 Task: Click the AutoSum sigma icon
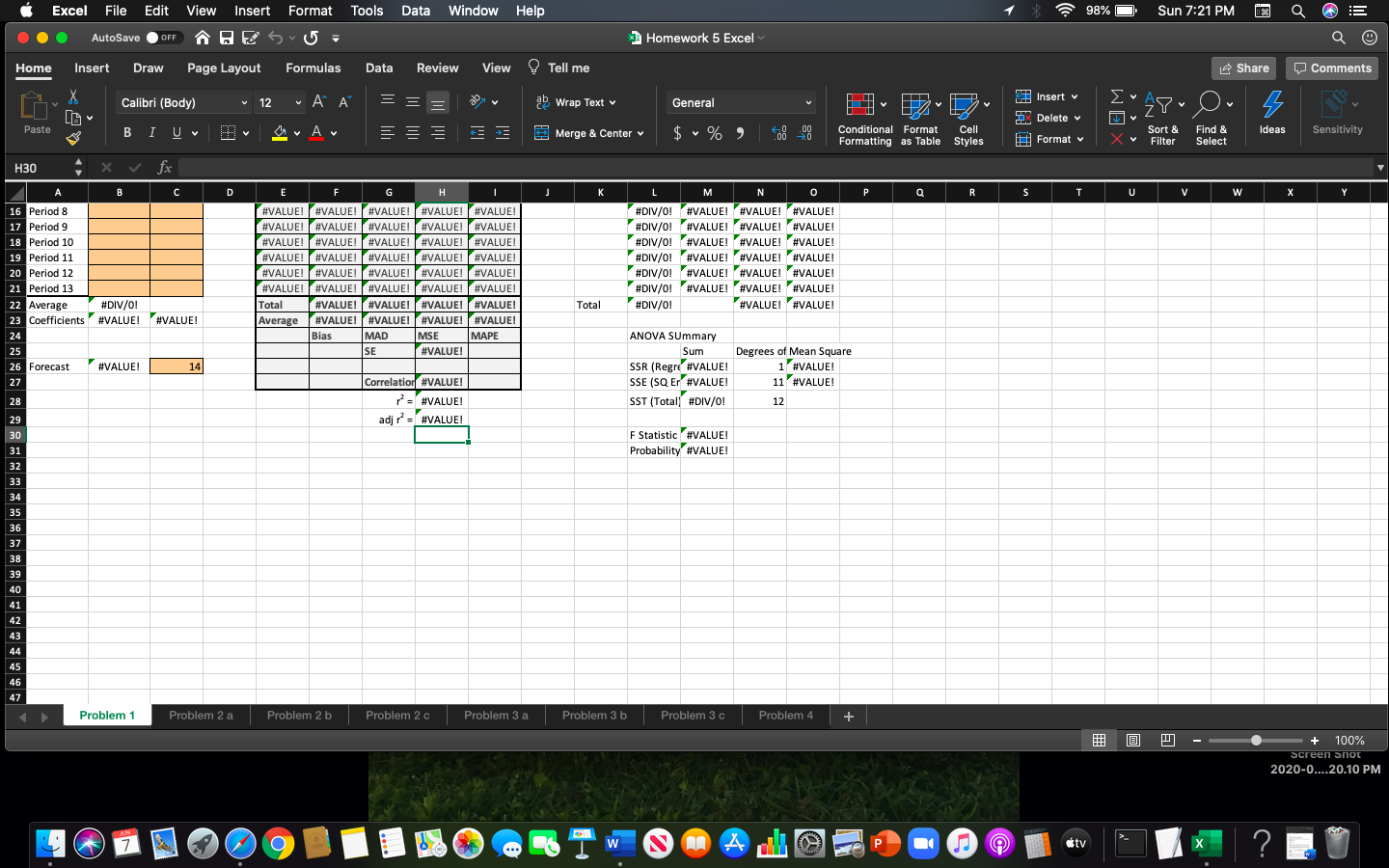(x=1117, y=96)
